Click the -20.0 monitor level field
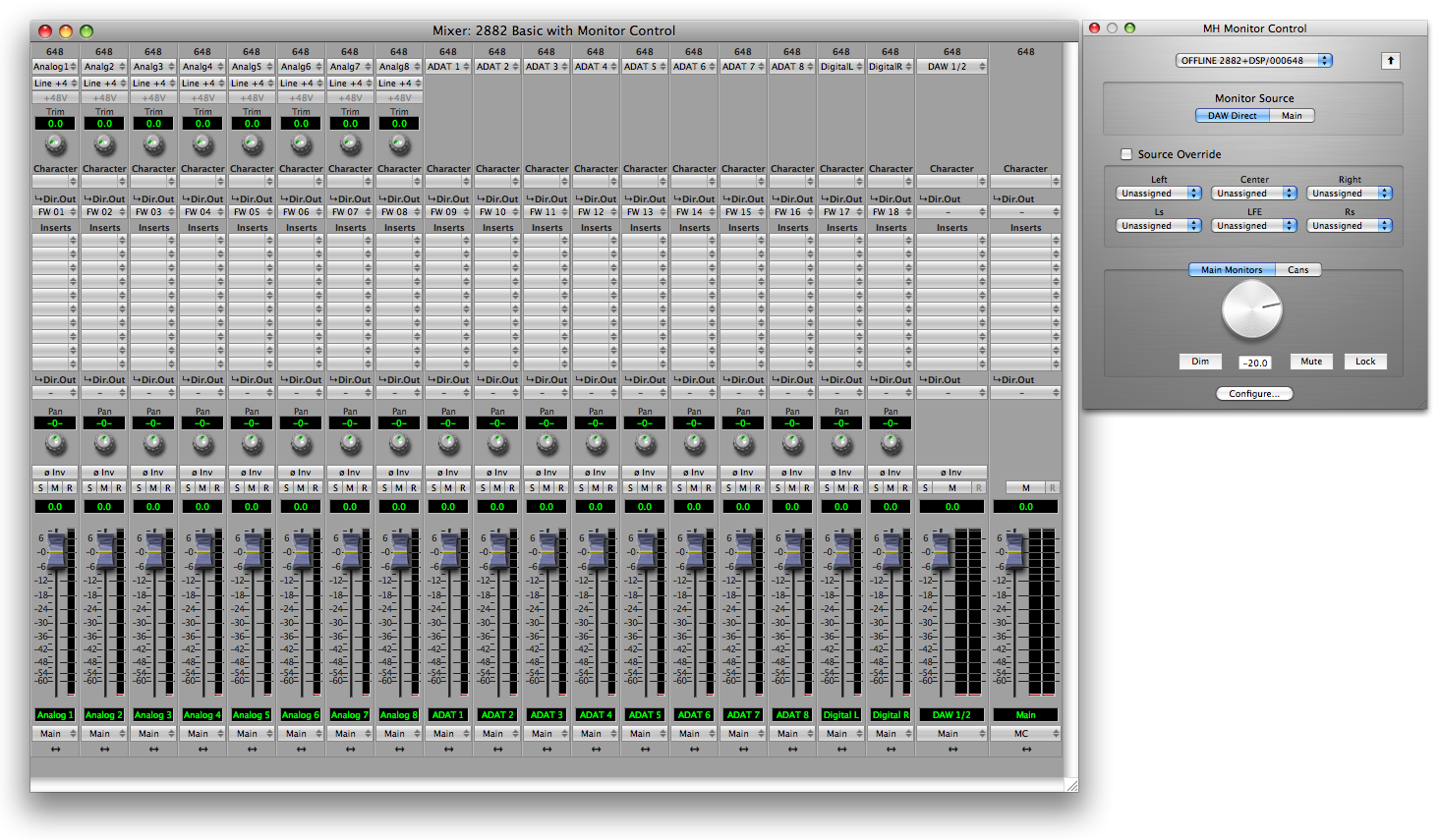Image resolution: width=1440 pixels, height=840 pixels. 1255,363
